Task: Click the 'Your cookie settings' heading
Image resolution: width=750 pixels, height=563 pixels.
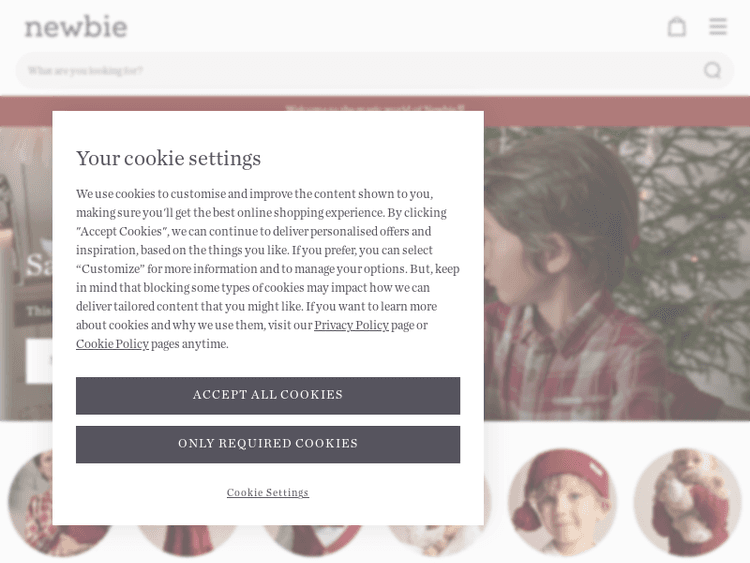Action: pyautogui.click(x=168, y=158)
